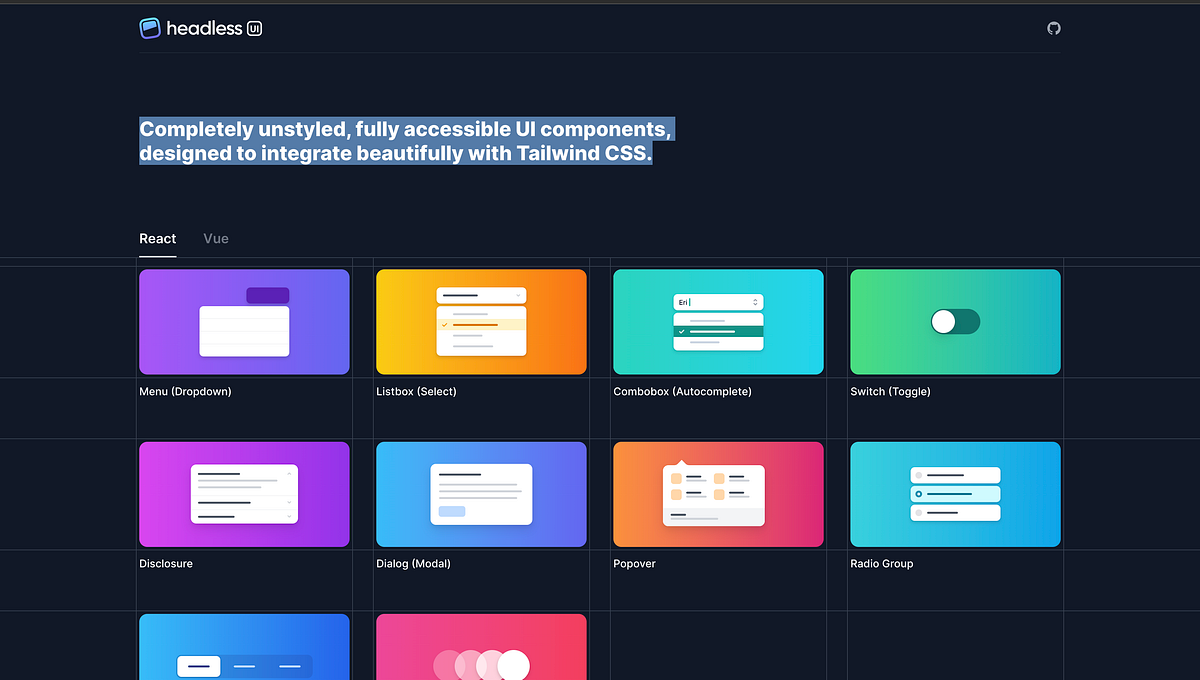Open the Dialog (Modal) component
Viewport: 1200px width, 680px height.
pos(481,494)
